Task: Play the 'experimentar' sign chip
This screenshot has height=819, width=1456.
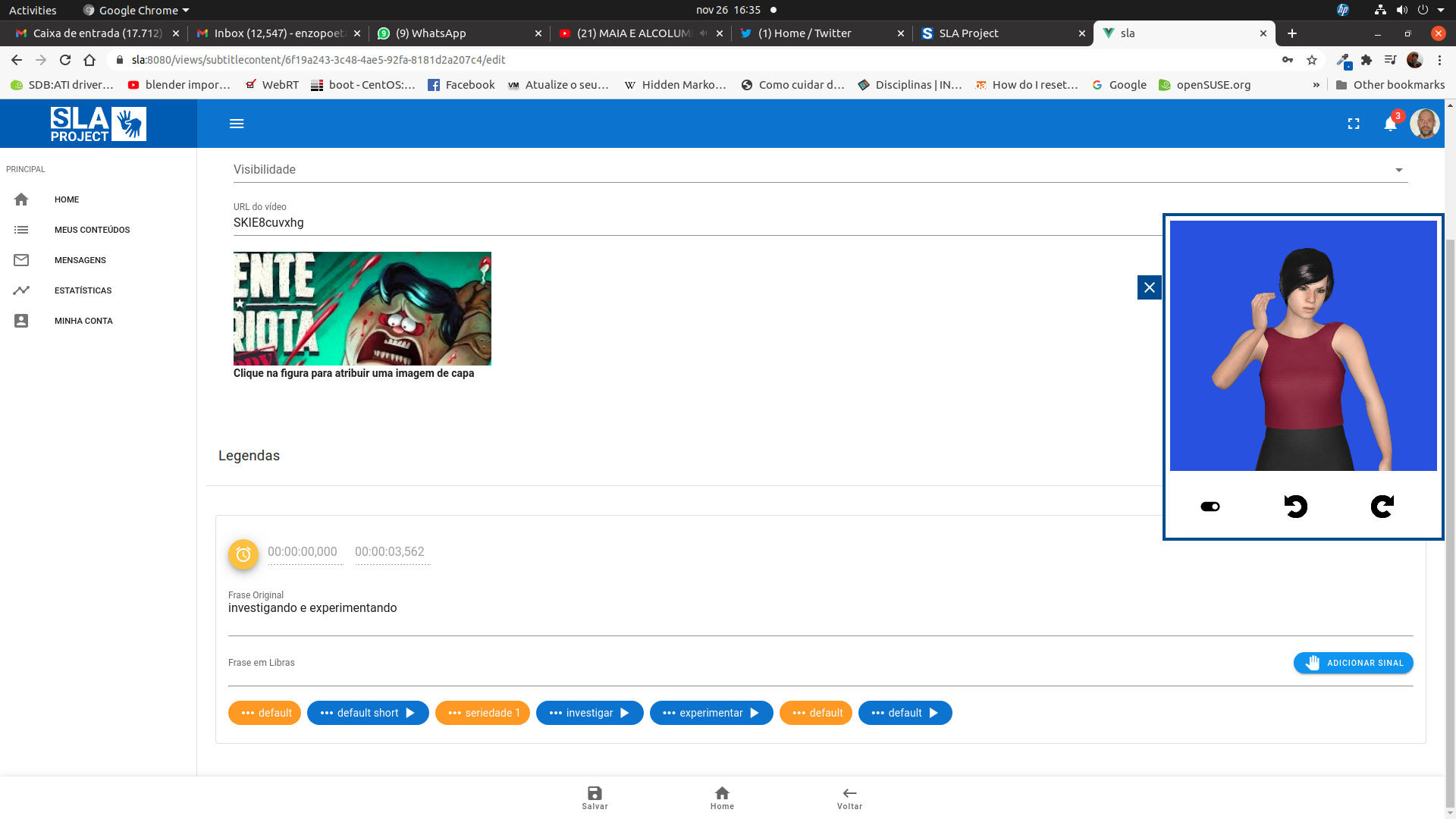Action: click(755, 713)
